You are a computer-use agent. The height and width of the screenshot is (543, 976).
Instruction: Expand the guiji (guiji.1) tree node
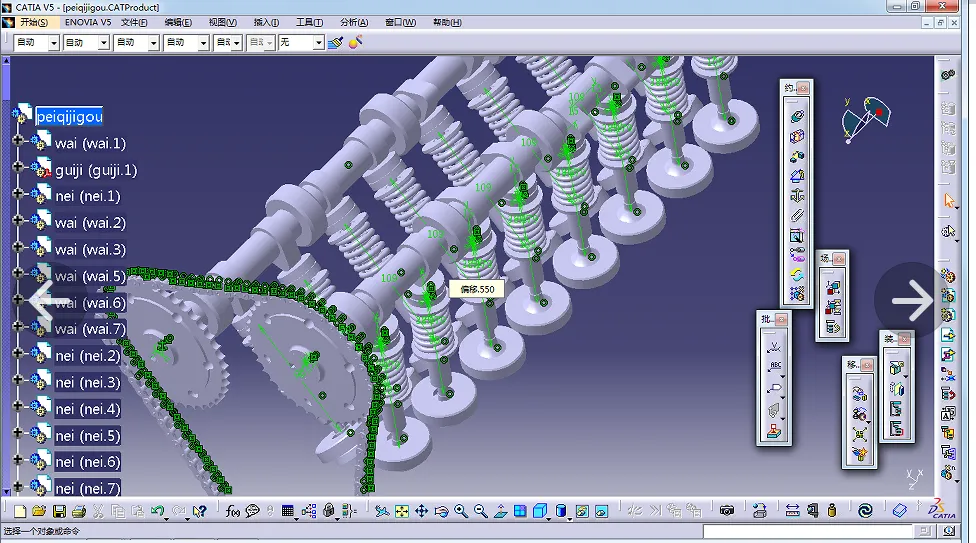pyautogui.click(x=18, y=167)
